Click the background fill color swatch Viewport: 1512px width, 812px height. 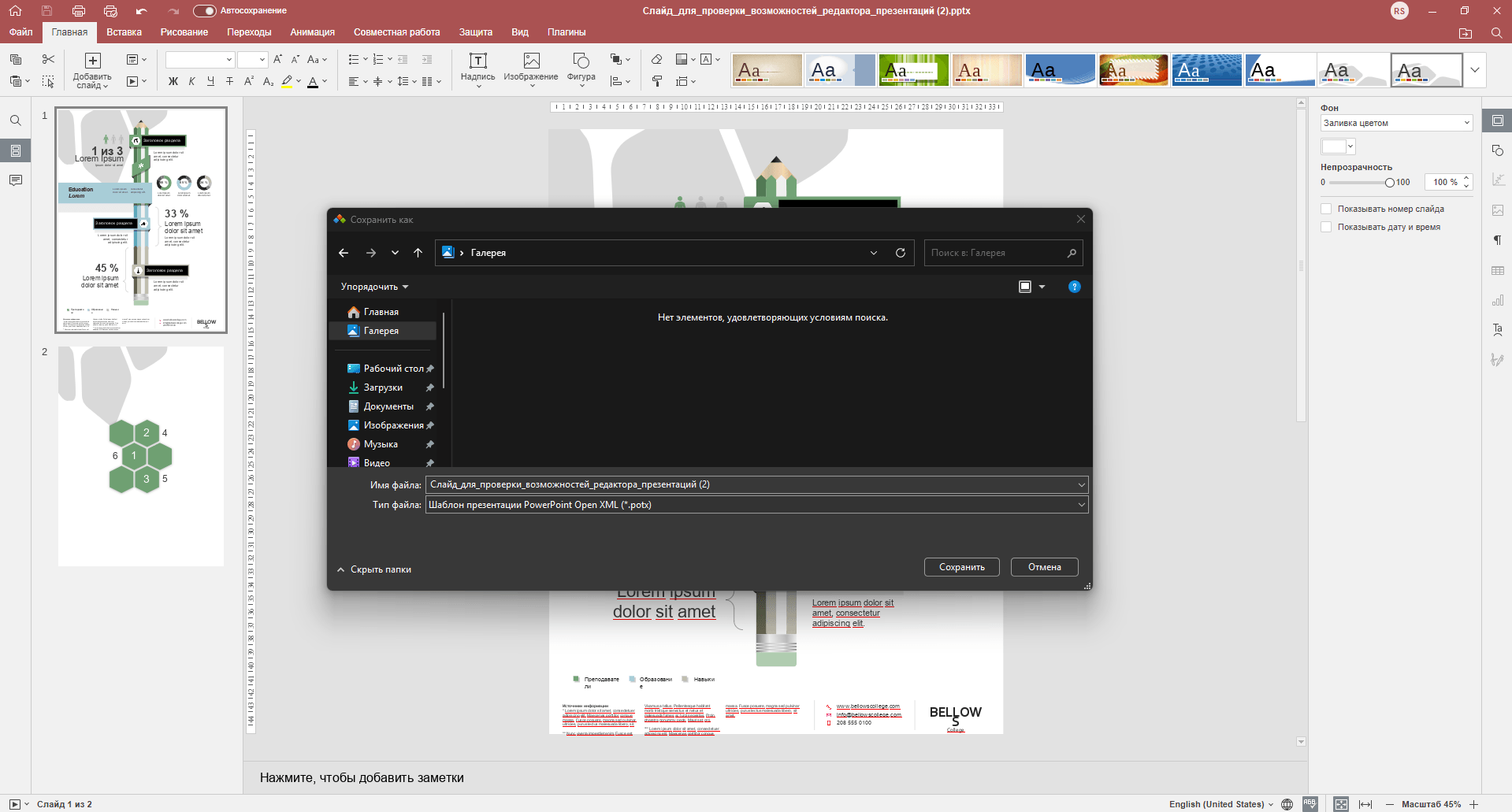1333,146
